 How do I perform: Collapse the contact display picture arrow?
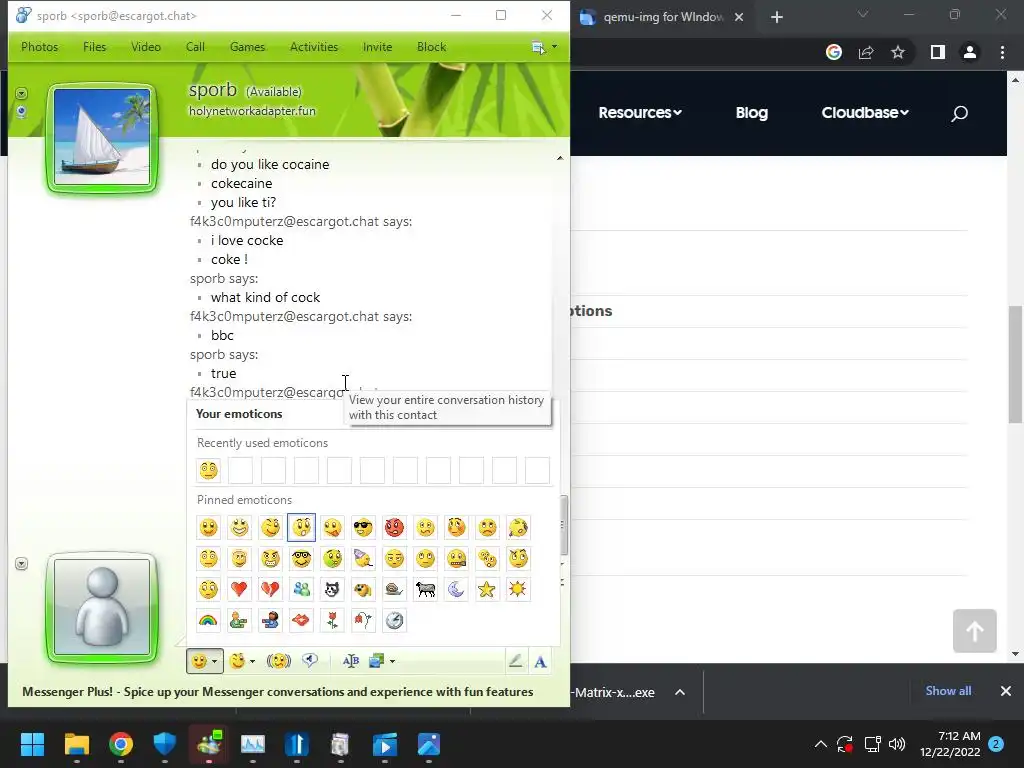(x=22, y=93)
